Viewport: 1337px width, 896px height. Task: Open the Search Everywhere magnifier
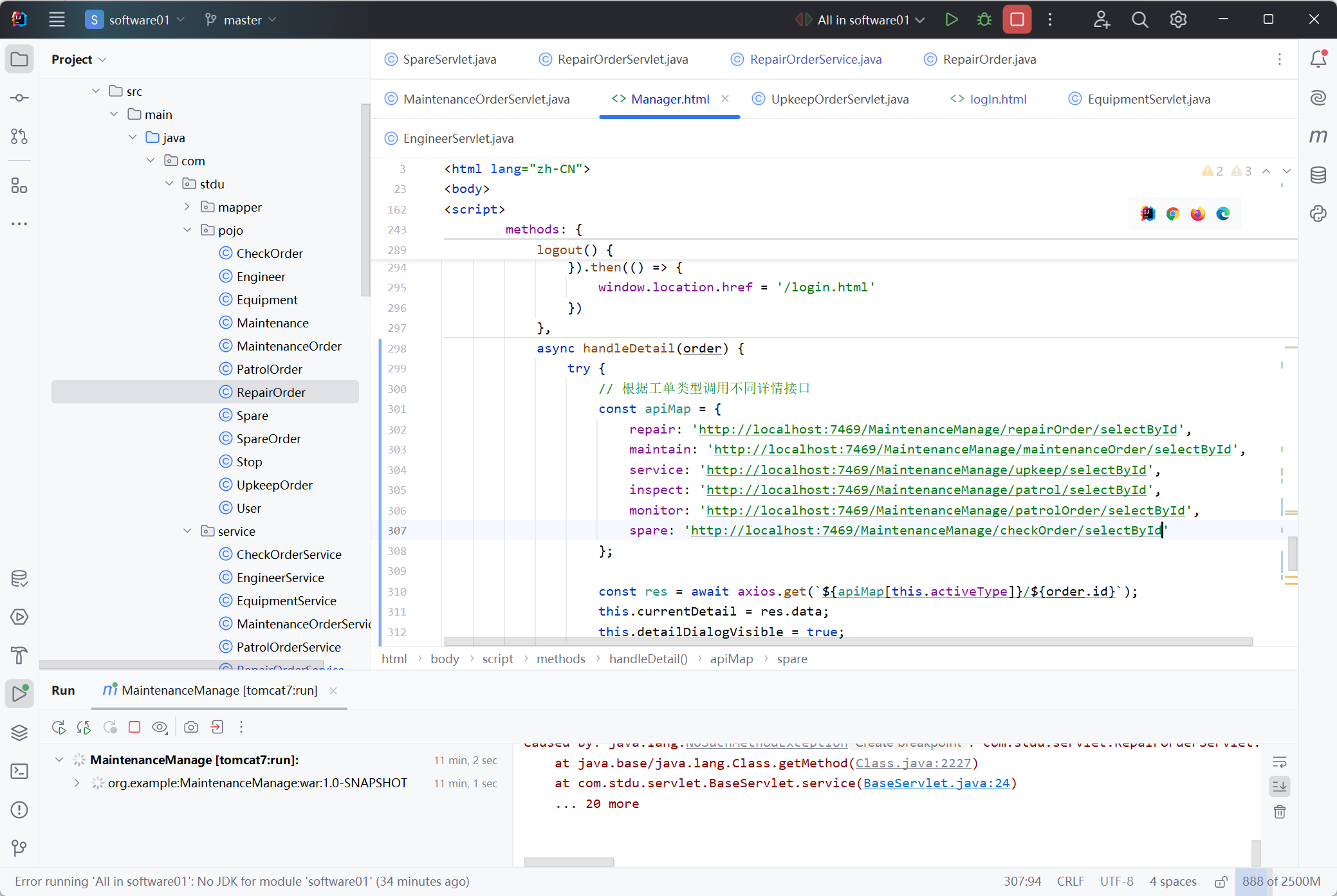1139,20
